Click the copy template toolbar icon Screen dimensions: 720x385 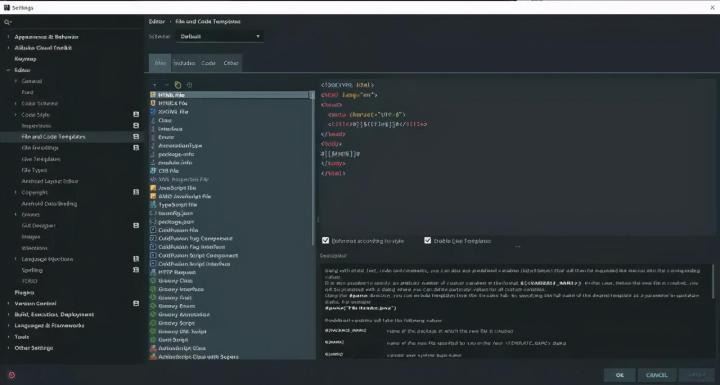point(178,85)
